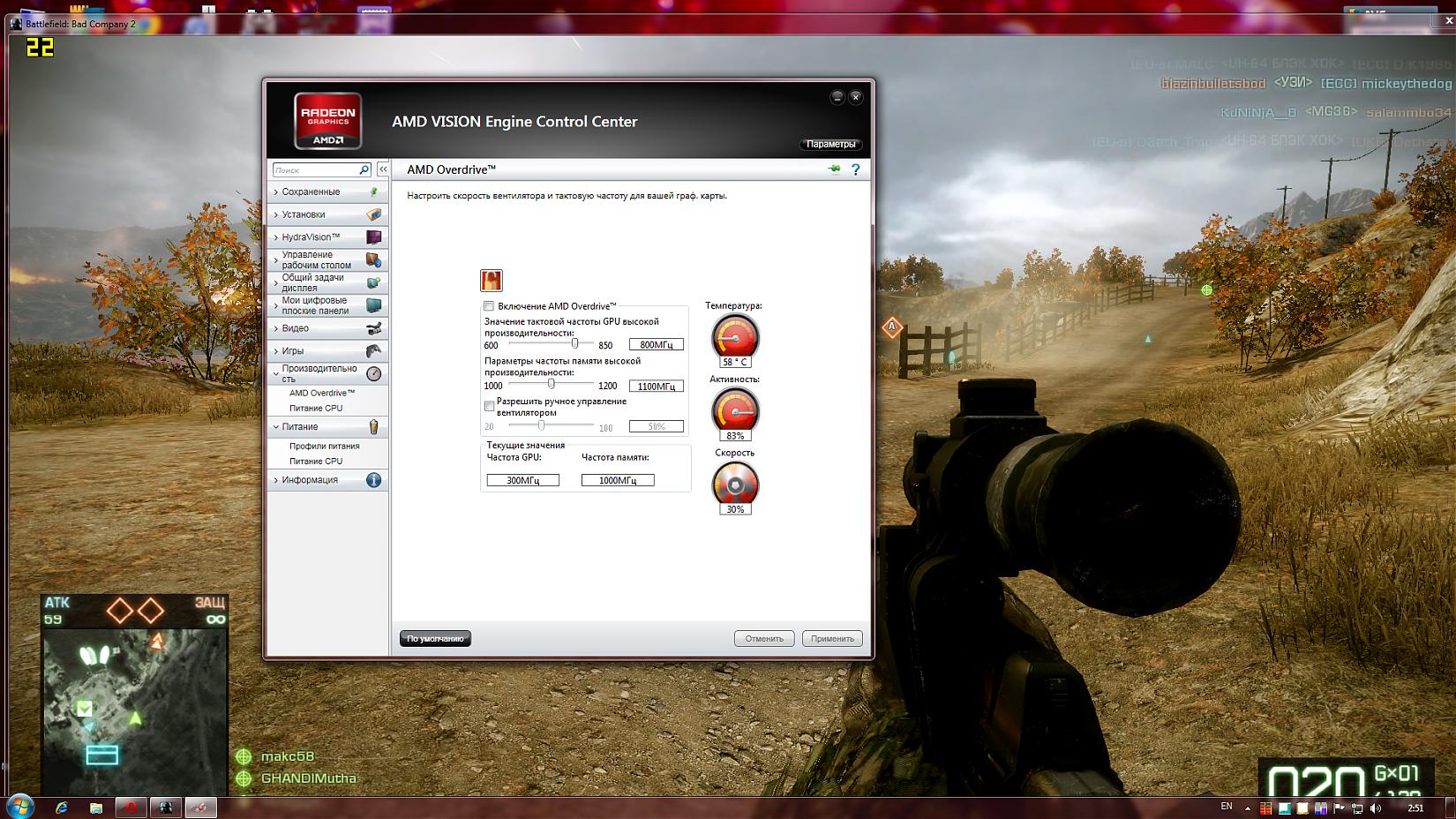Expand the Установки section
This screenshot has height=819, width=1456.
276,214
